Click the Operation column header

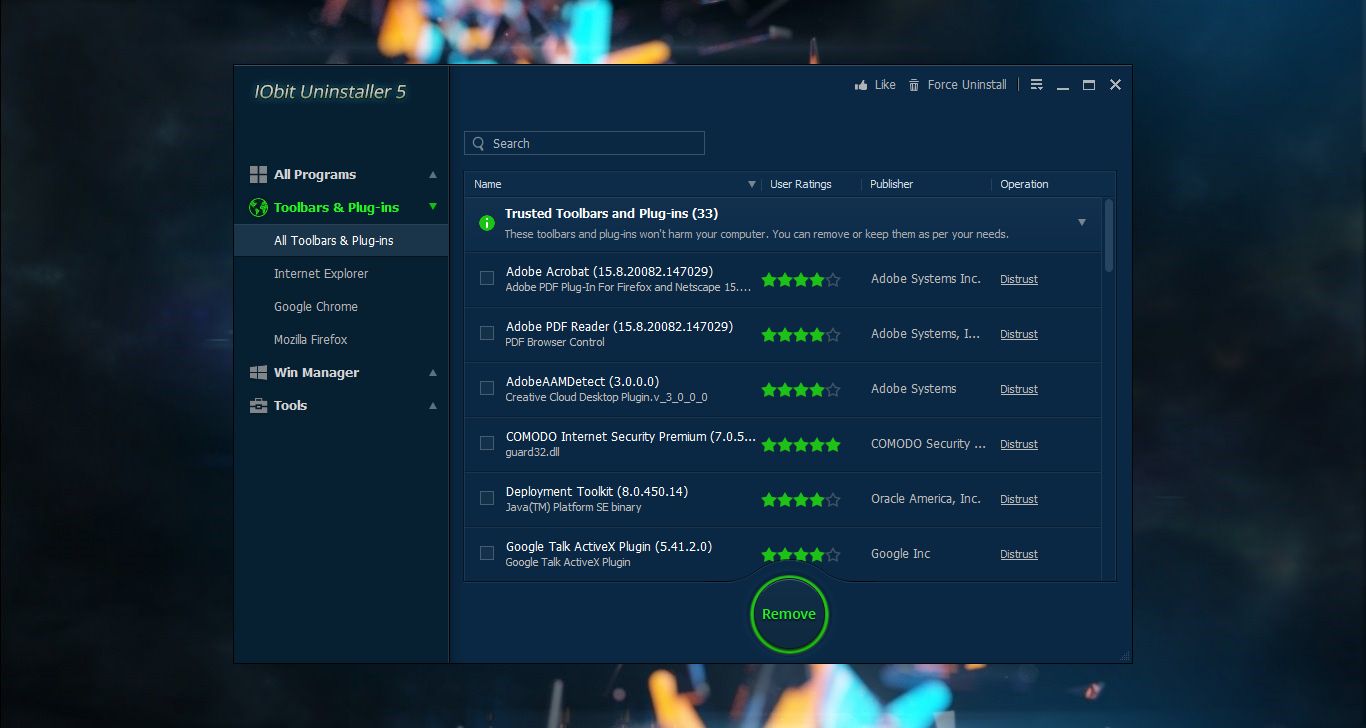(1024, 184)
